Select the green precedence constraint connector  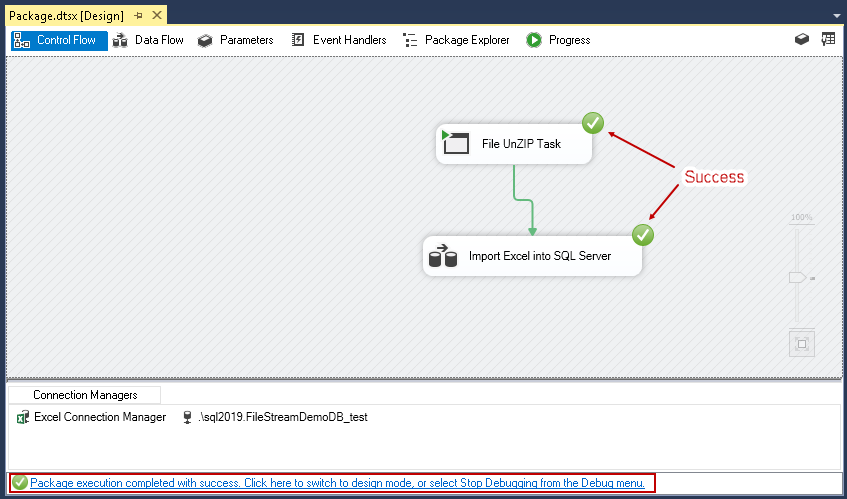[x=523, y=200]
